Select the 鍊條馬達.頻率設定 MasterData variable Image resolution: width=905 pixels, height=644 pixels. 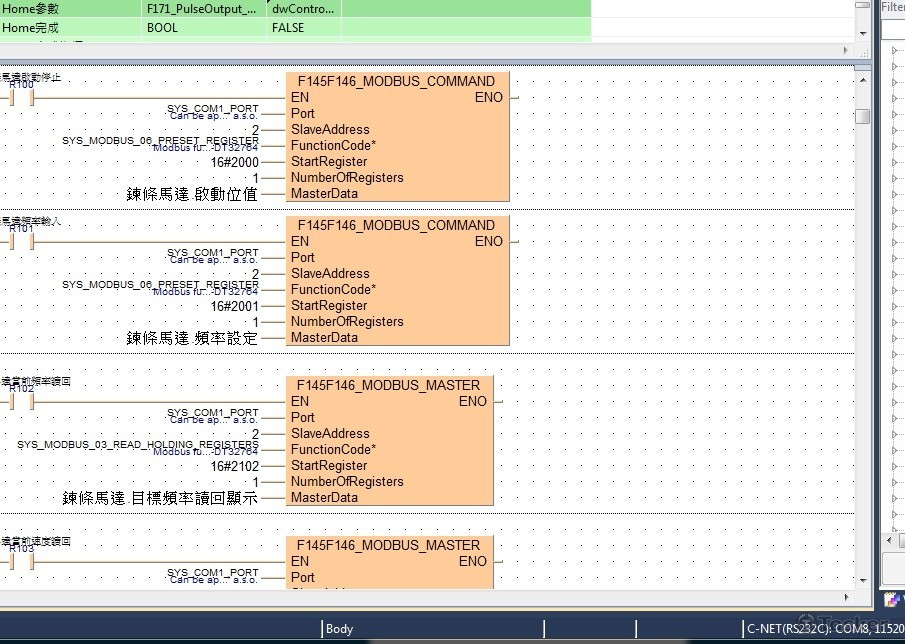191,338
